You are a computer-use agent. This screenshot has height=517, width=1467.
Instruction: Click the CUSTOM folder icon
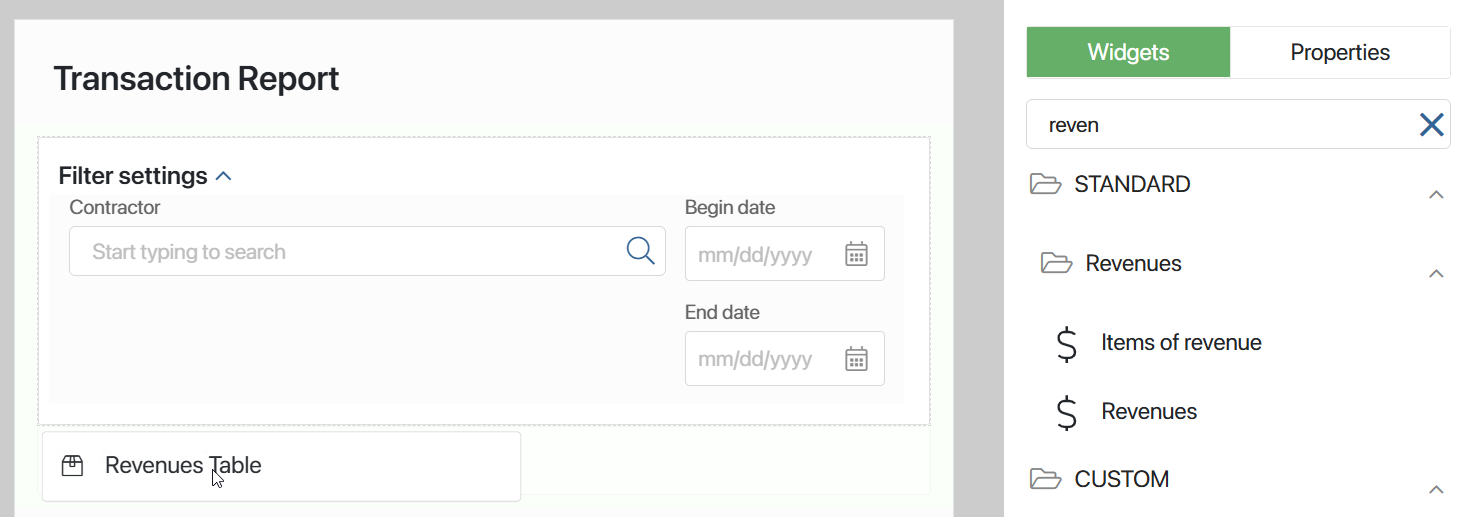[1045, 479]
